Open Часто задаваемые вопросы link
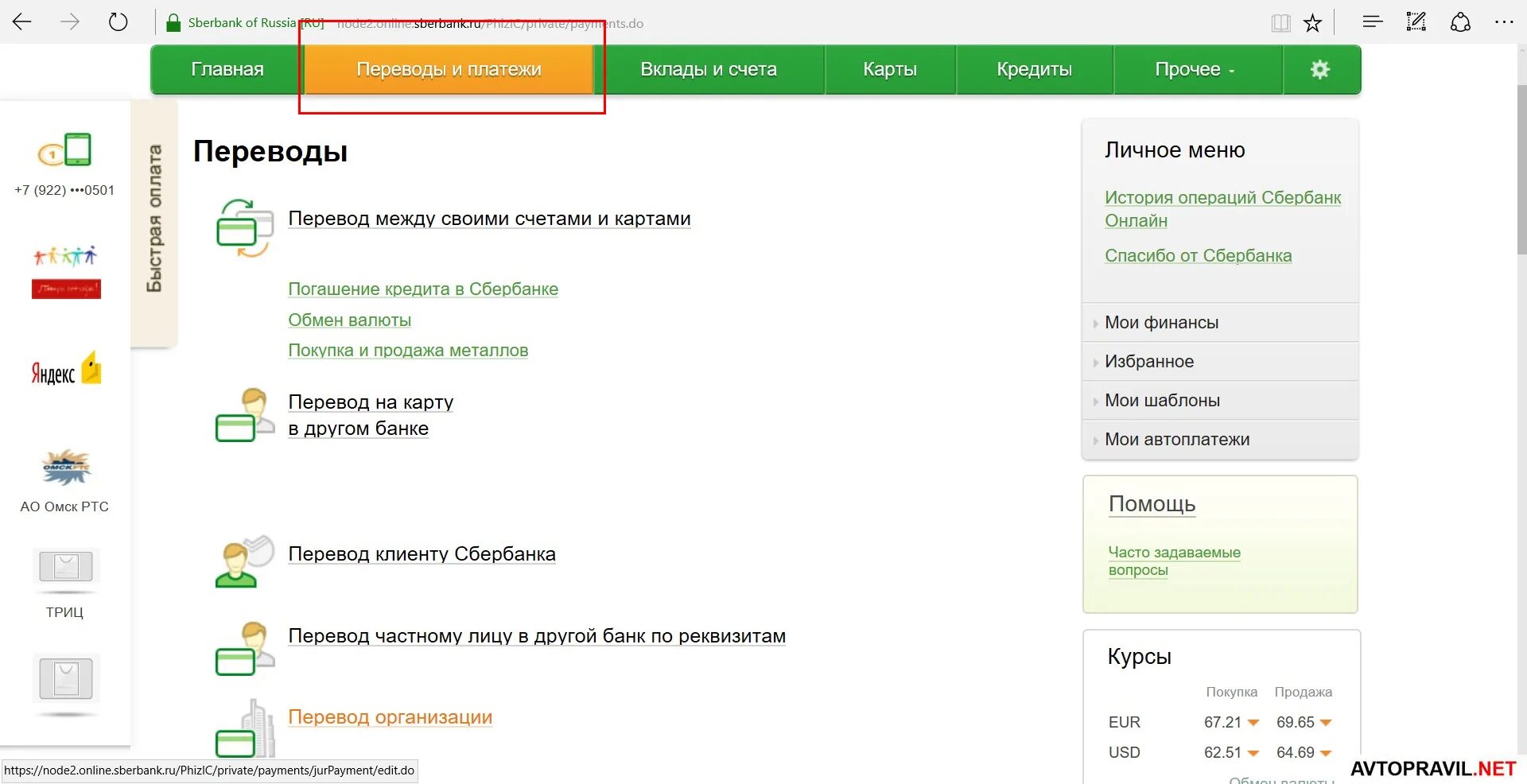The image size is (1527, 784). pos(1174,561)
